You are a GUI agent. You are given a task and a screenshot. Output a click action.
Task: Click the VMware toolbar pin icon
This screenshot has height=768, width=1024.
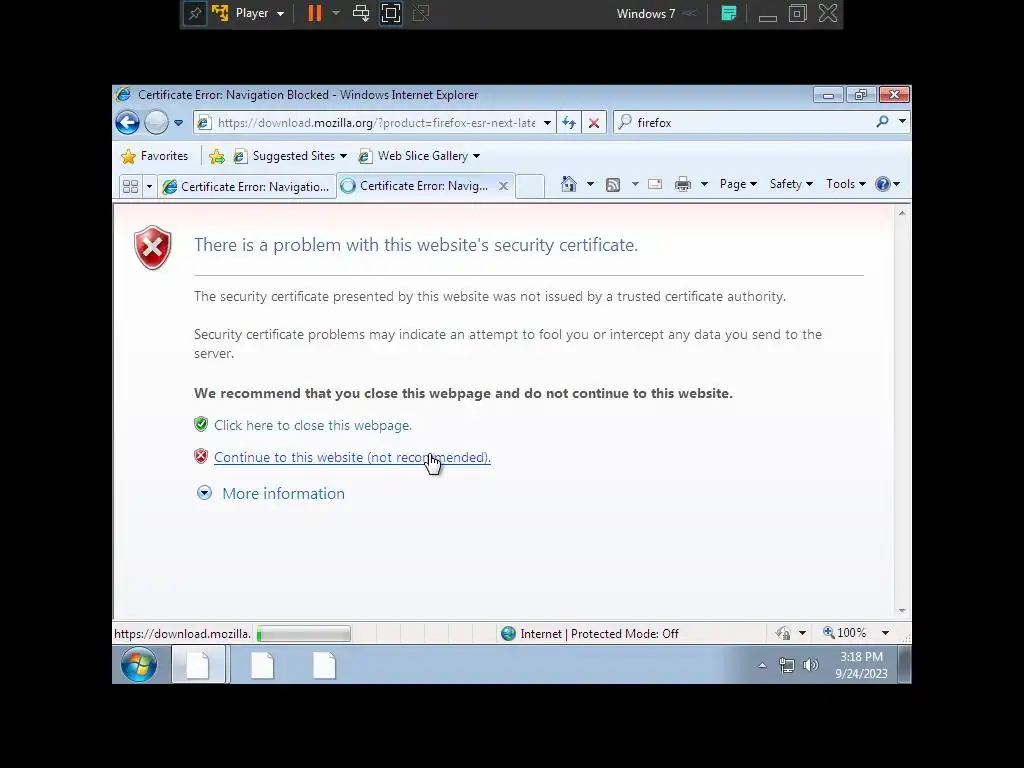pyautogui.click(x=195, y=13)
